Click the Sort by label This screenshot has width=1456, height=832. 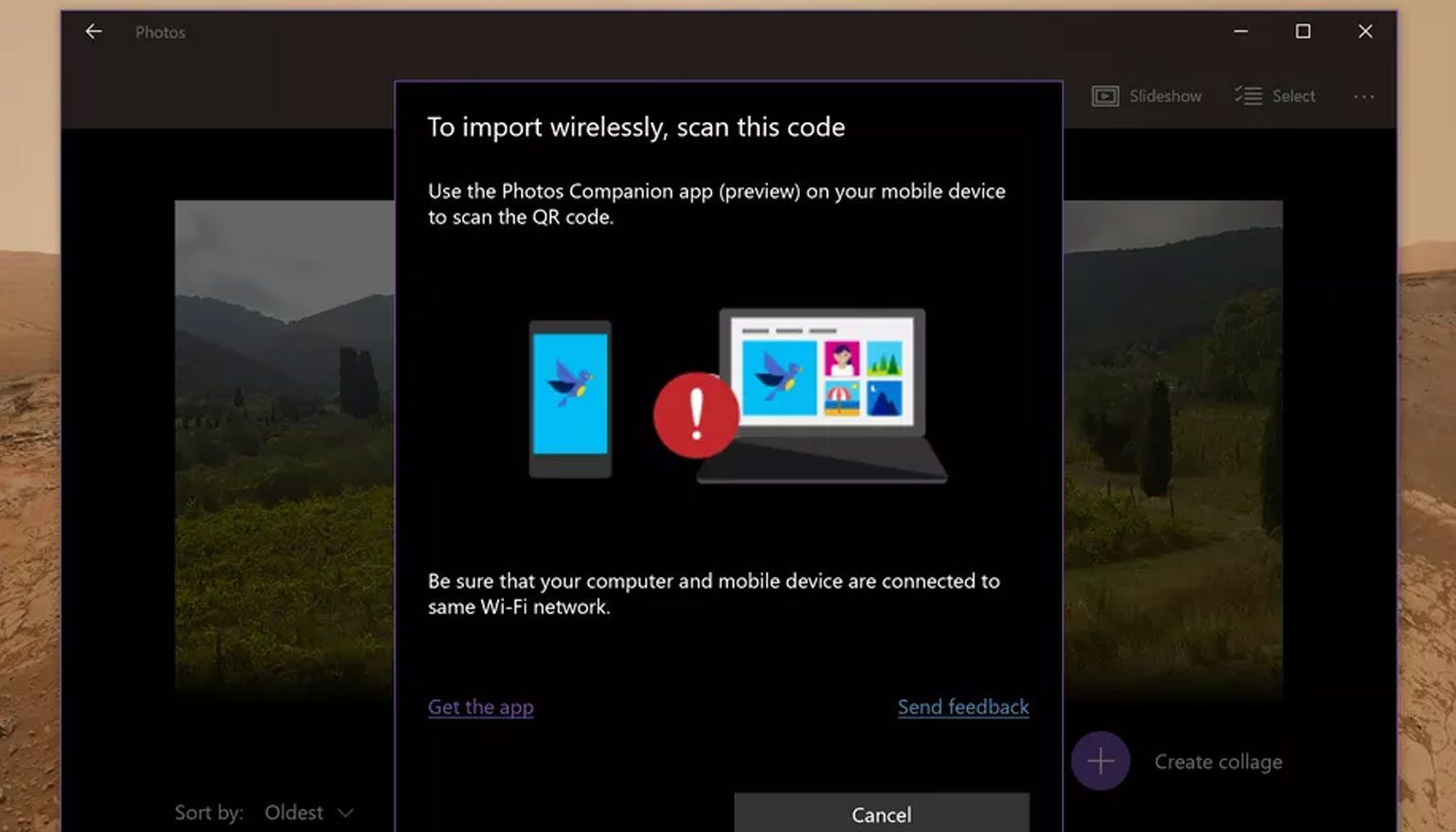click(x=207, y=812)
